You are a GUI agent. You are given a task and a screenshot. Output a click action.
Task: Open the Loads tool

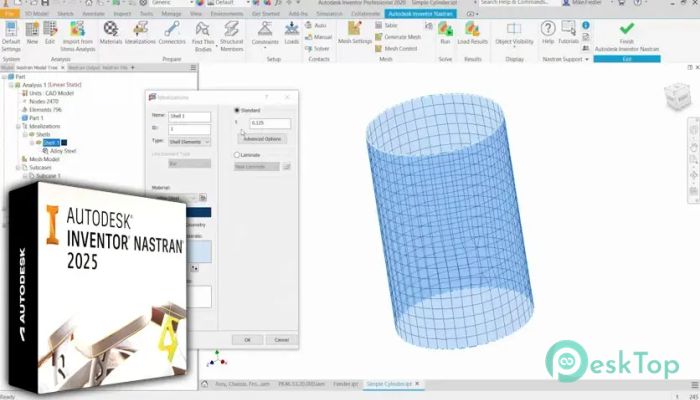pos(292,33)
